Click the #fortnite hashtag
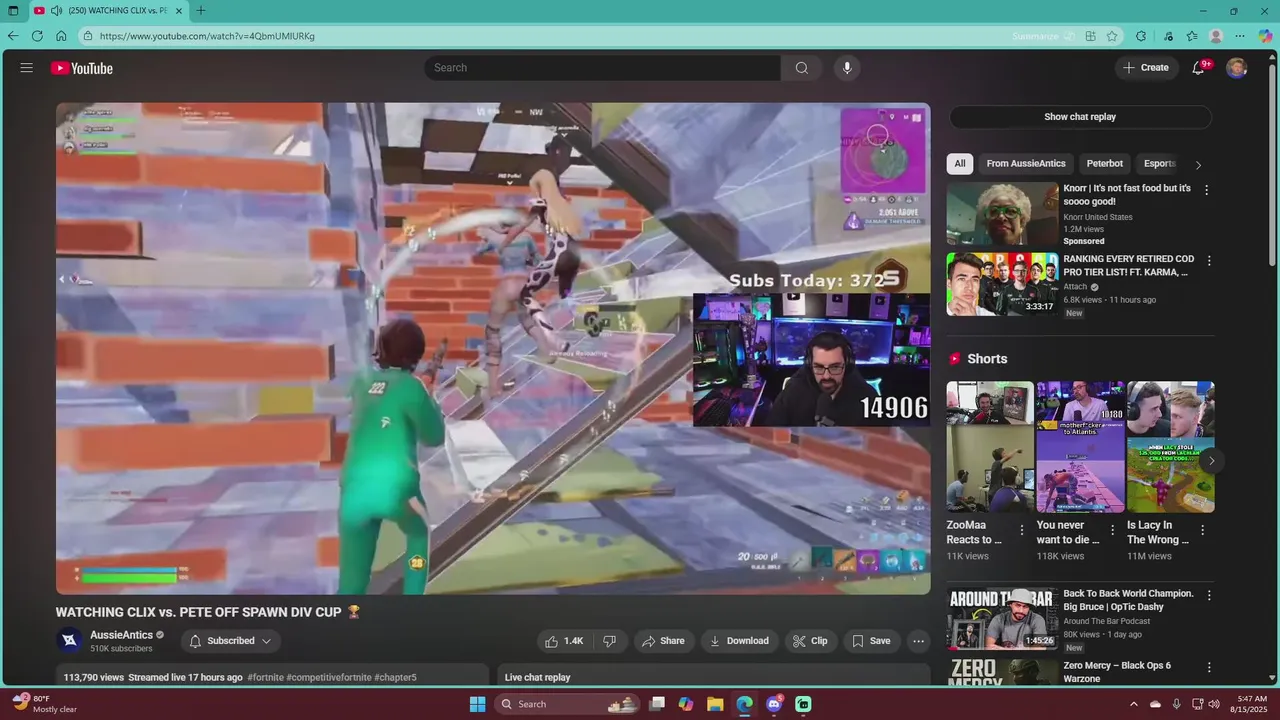 pyautogui.click(x=266, y=677)
